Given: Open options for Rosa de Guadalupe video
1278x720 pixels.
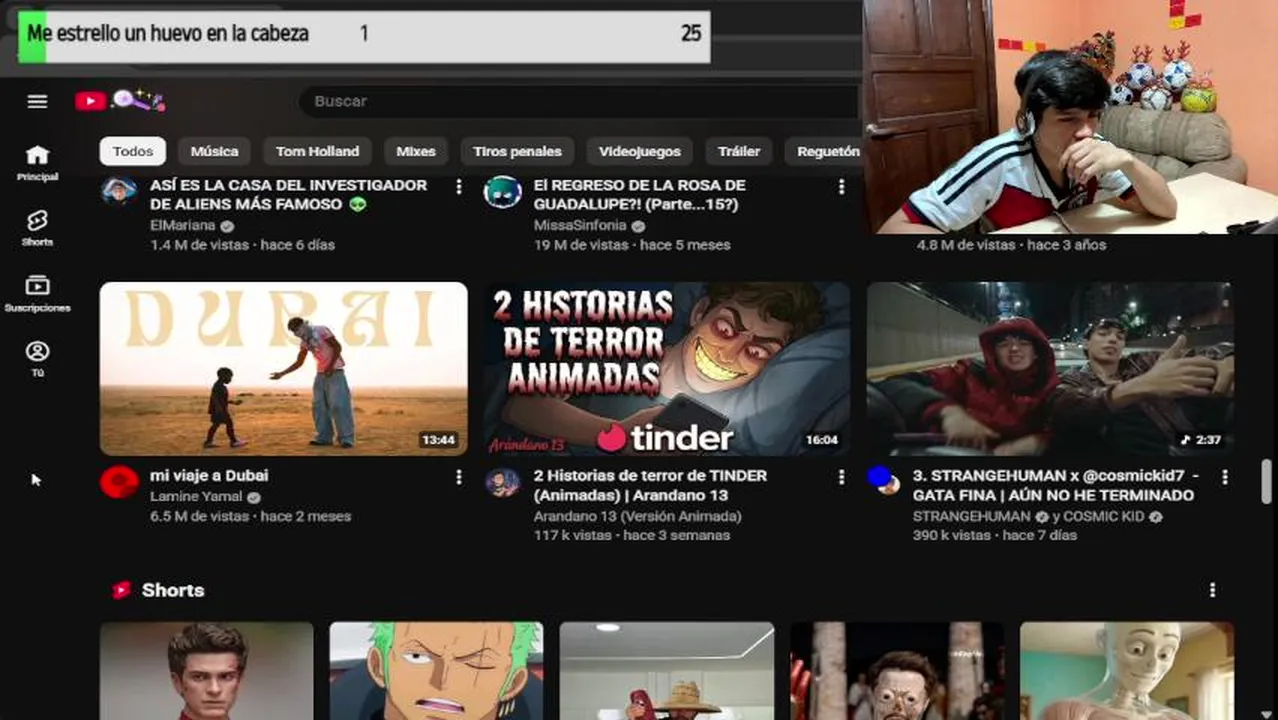Looking at the screenshot, I should click(841, 186).
